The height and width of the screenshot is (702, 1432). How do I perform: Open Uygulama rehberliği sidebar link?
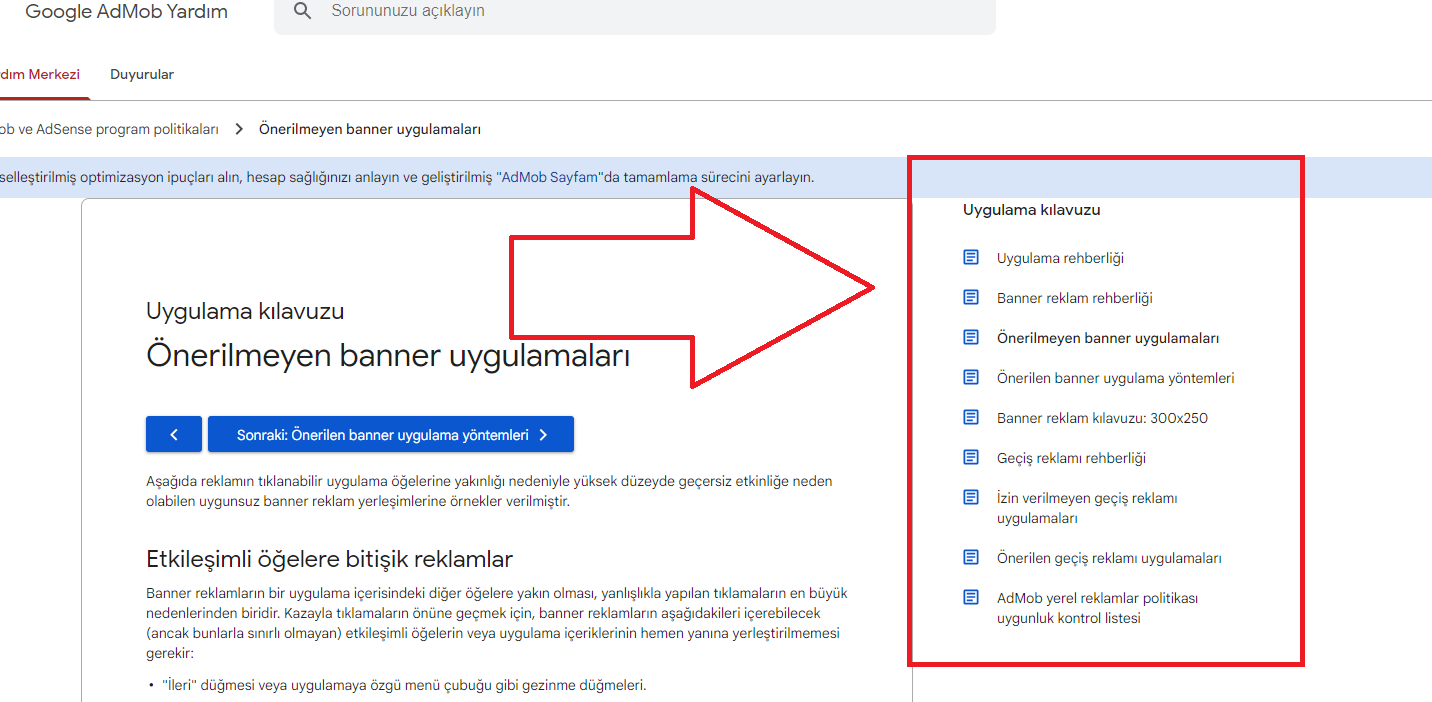1060,258
